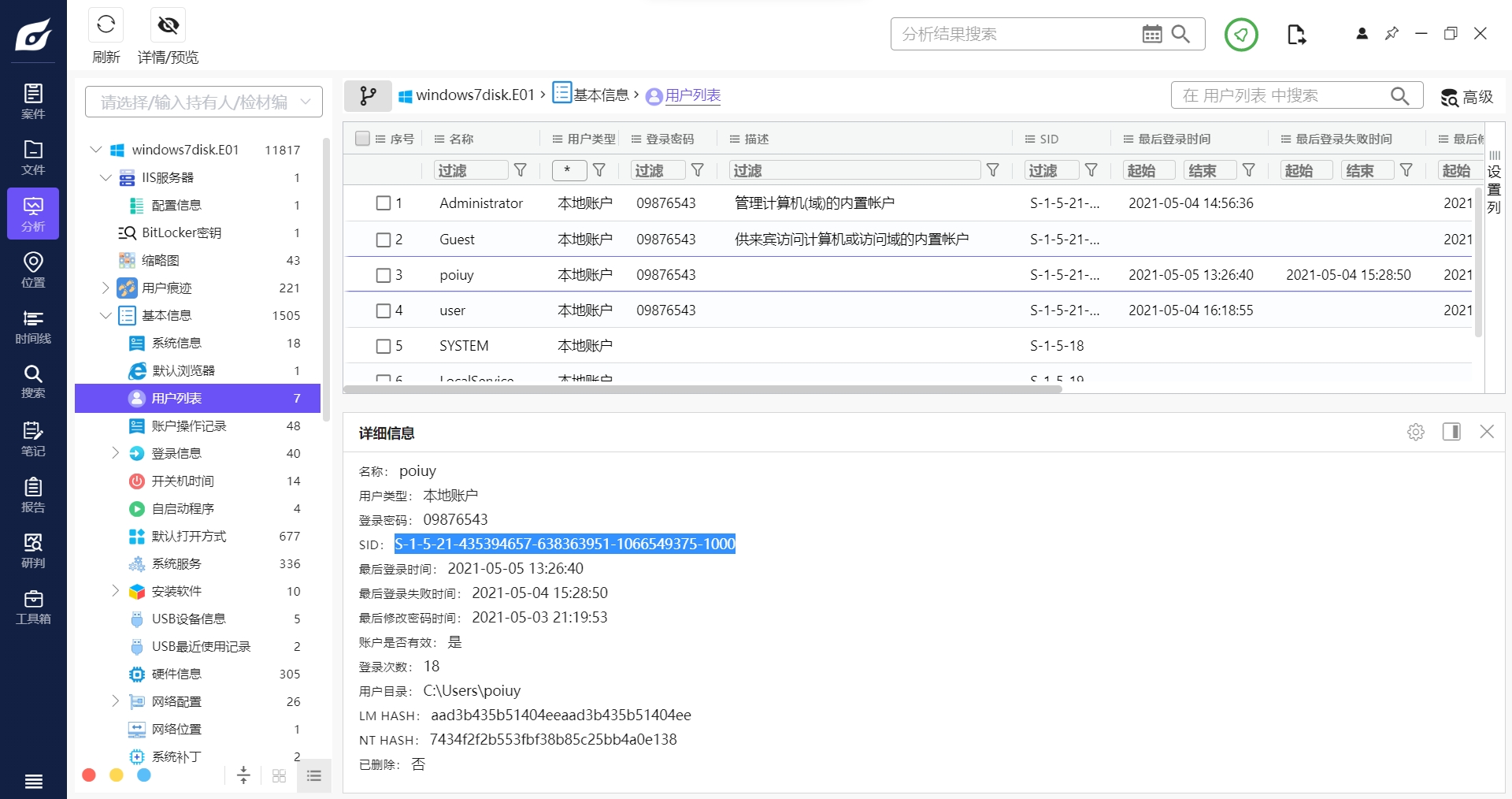Select the USB设备信息 tree item
The width and height of the screenshot is (1512, 799).
(x=198, y=619)
